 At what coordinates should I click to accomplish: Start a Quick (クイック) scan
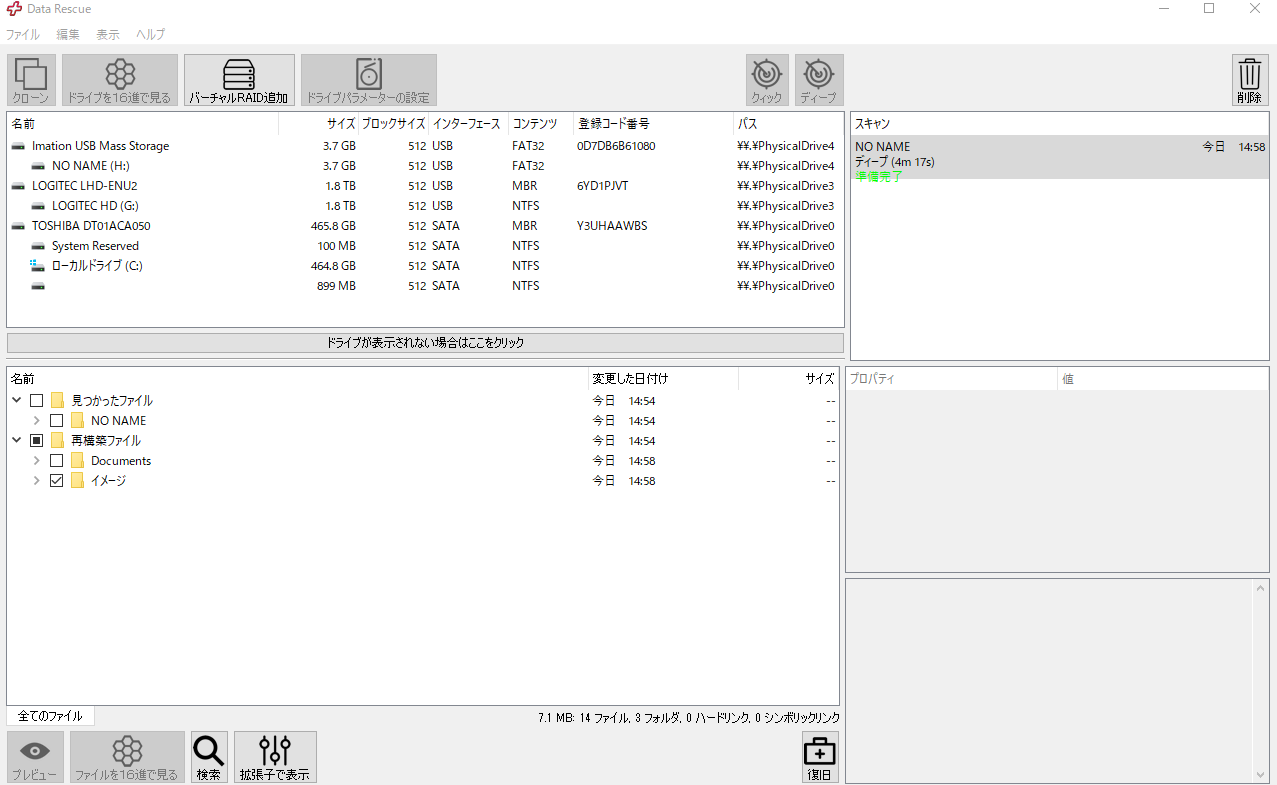[767, 80]
